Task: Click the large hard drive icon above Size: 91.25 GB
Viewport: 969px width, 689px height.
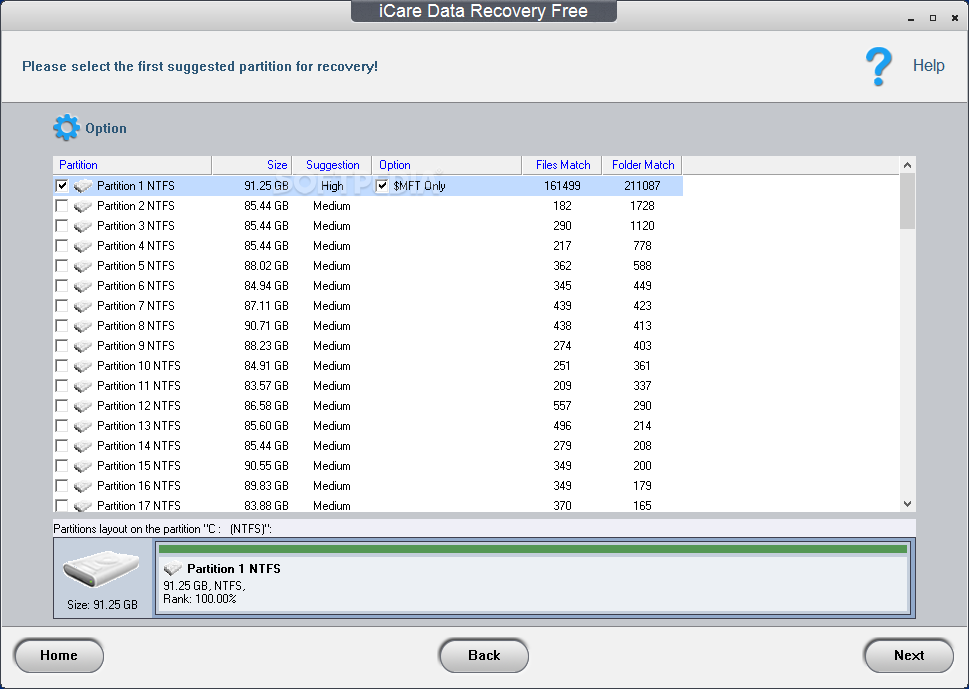Action: coord(101,569)
